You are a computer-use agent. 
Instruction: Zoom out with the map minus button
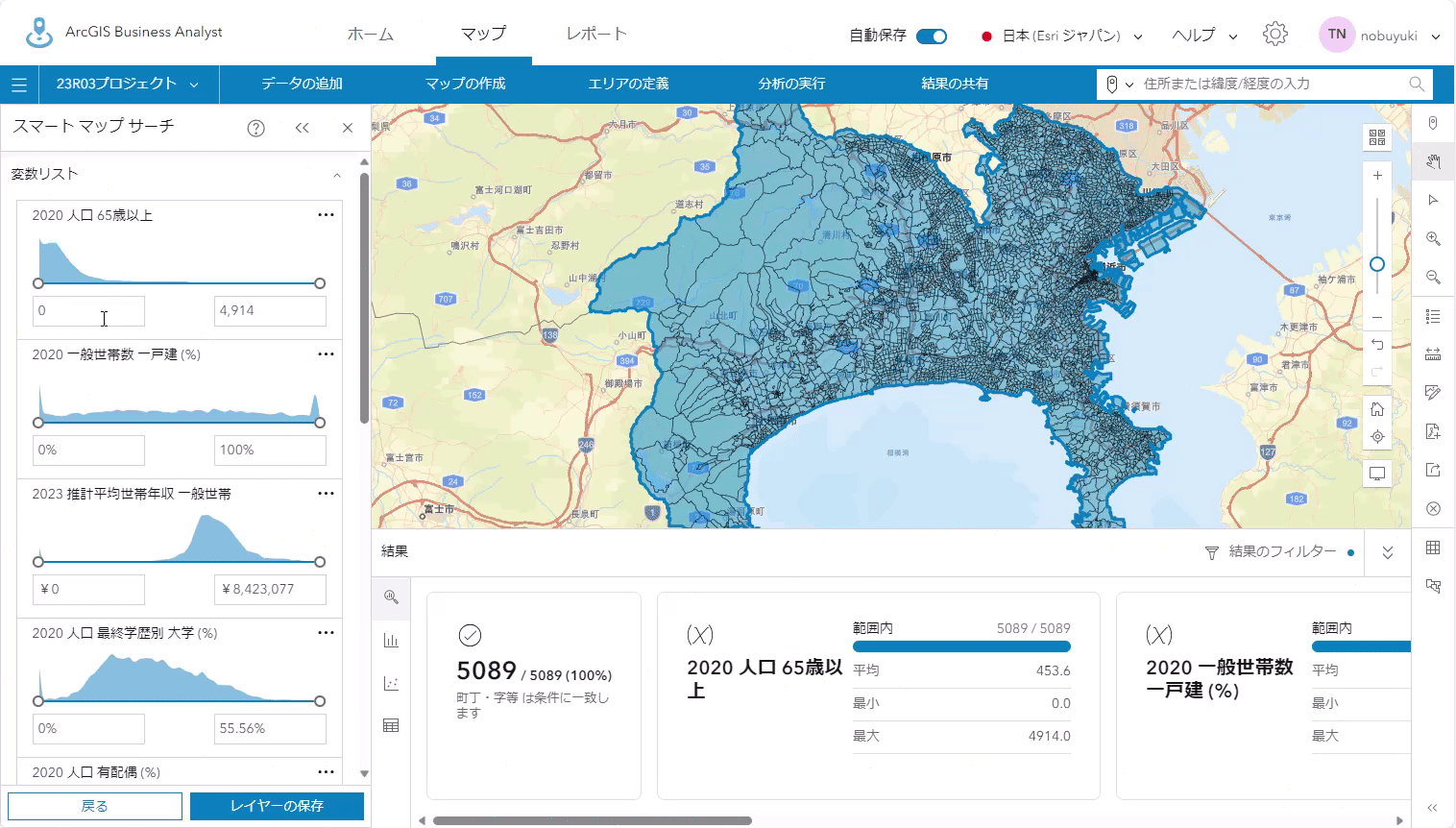point(1377,317)
